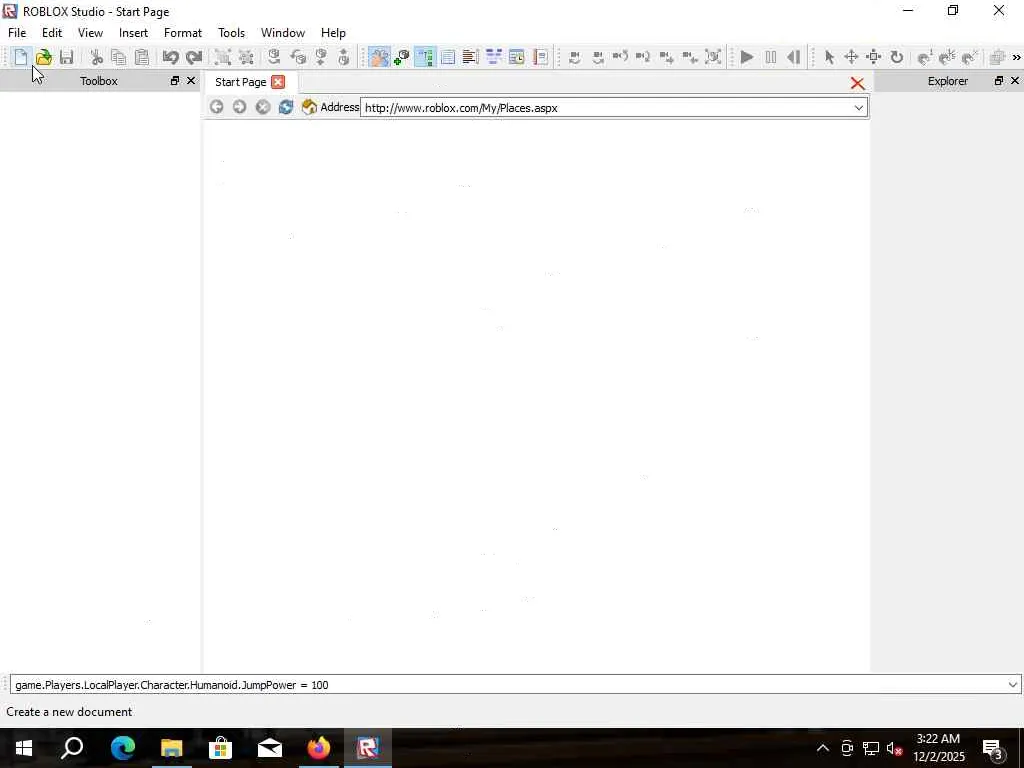Open the Format menu
This screenshot has height=768, width=1024.
[x=183, y=33]
